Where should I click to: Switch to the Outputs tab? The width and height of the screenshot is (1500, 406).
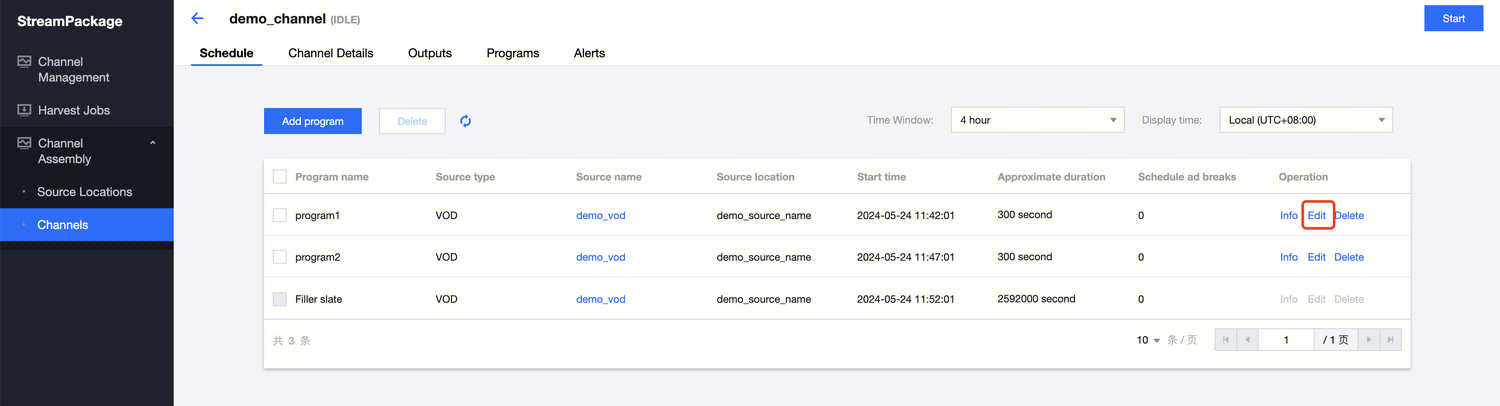[x=430, y=53]
